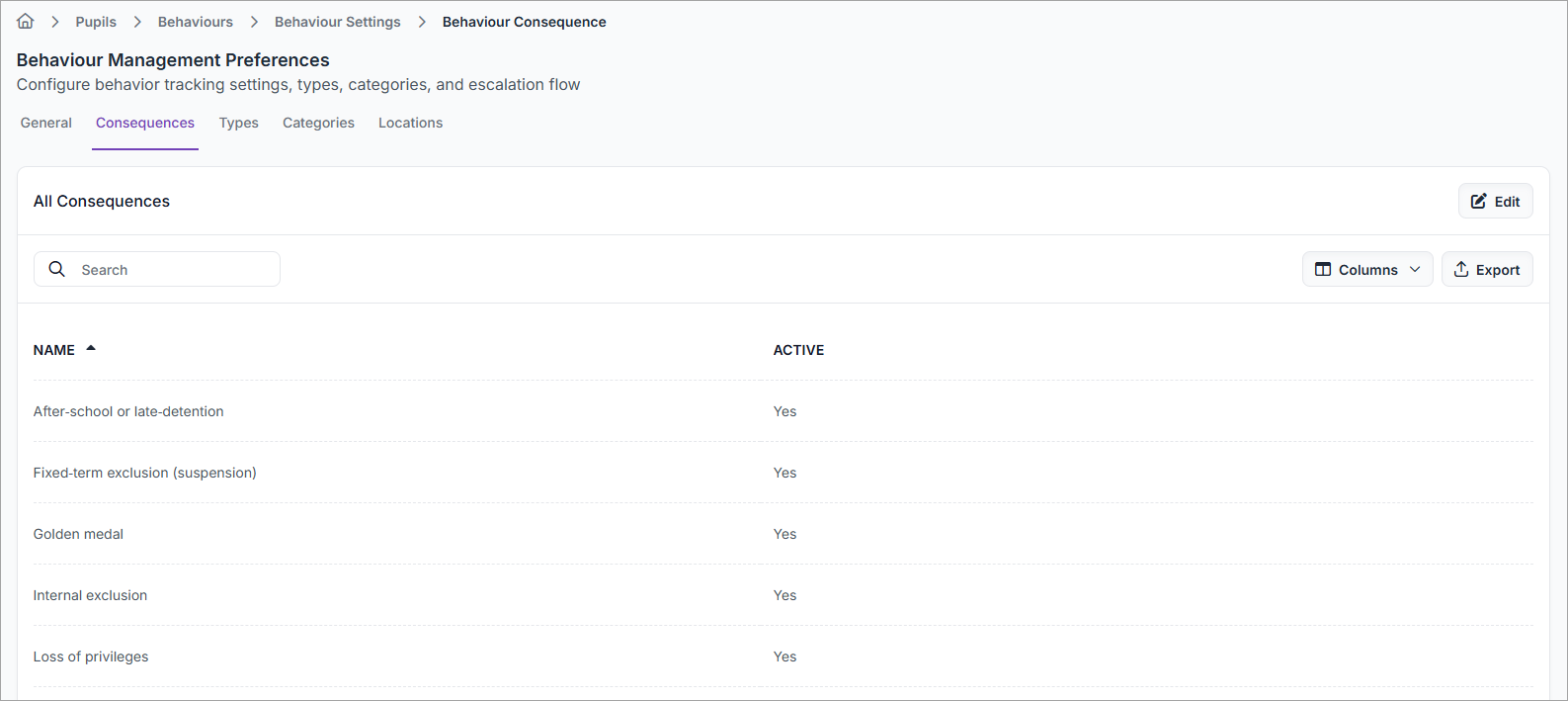Select the Golden medal row
Screen dimensions: 1568x701
(79, 534)
